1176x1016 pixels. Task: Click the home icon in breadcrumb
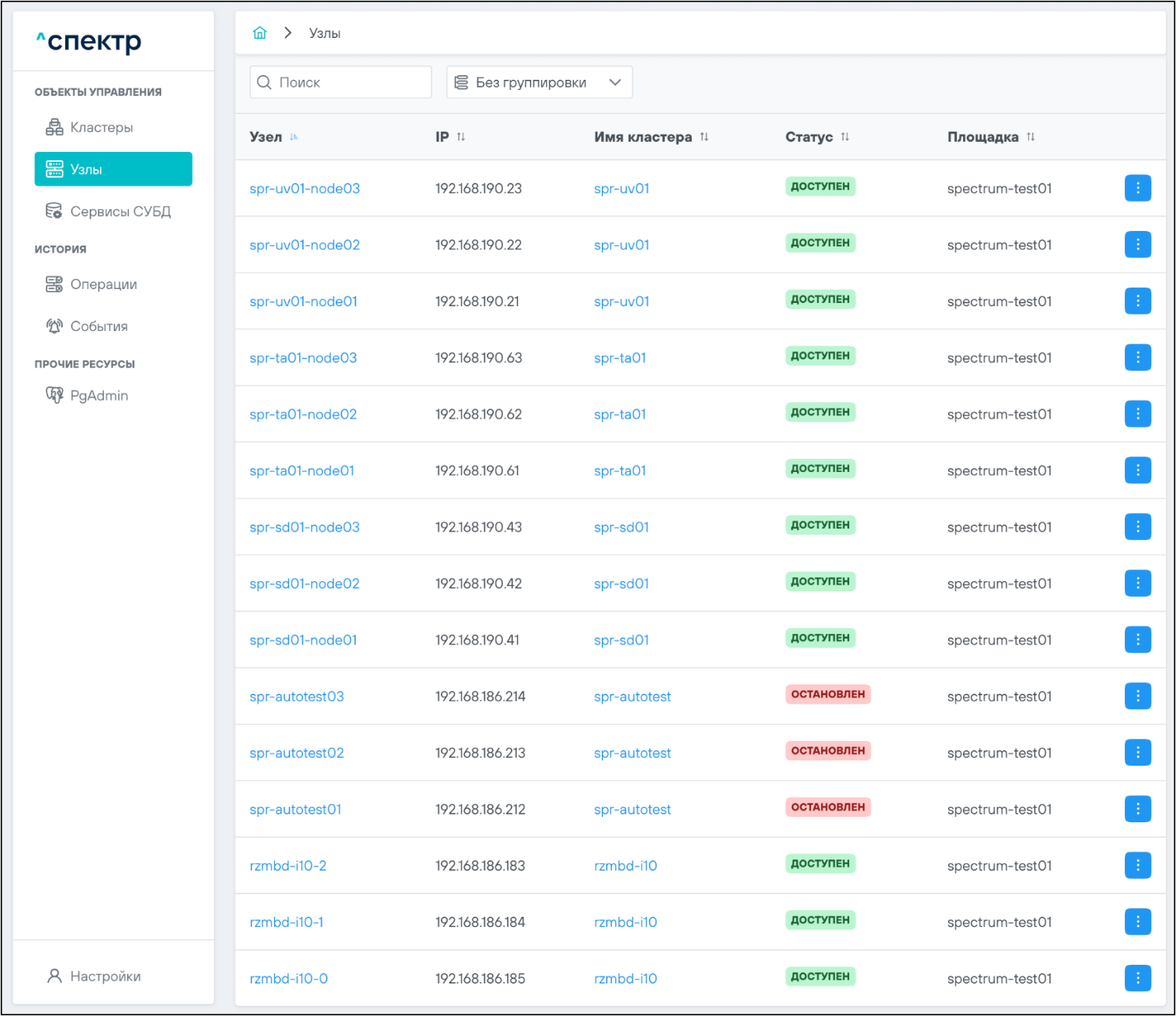260,33
